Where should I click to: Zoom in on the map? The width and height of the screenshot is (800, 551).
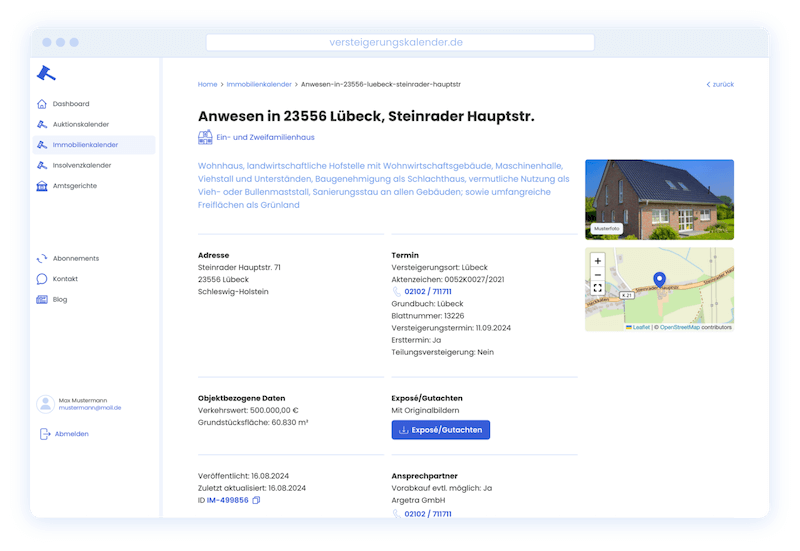598,261
